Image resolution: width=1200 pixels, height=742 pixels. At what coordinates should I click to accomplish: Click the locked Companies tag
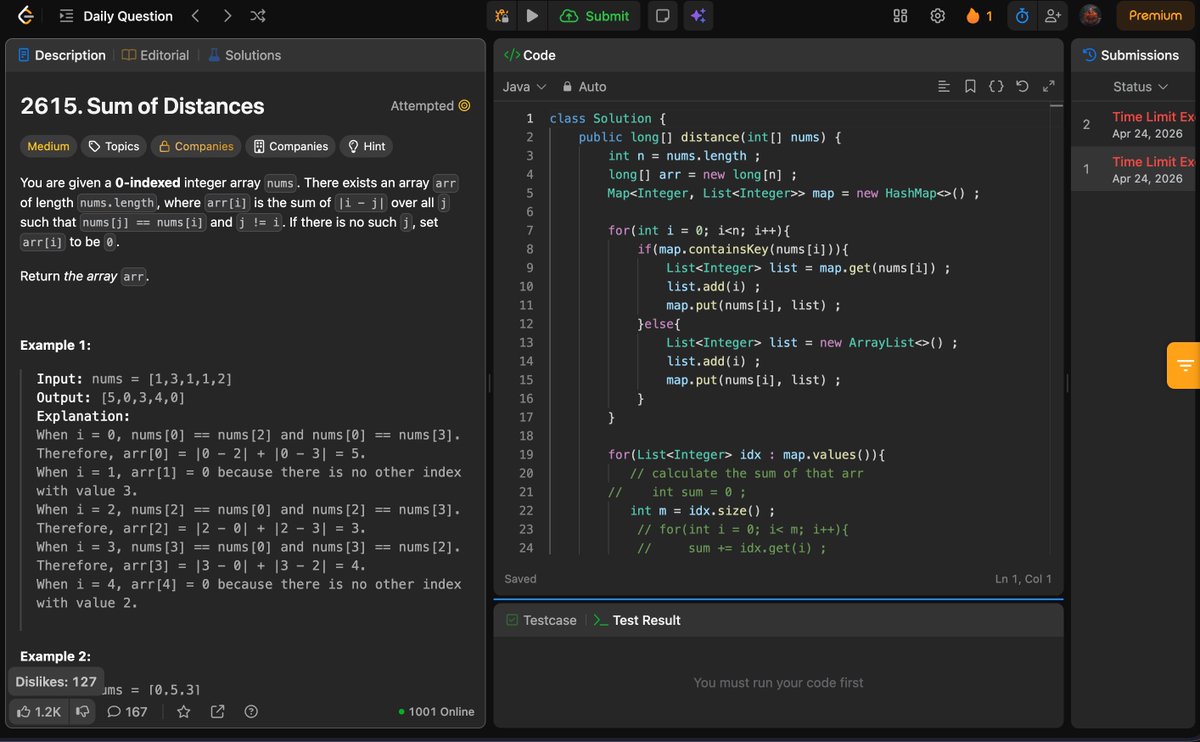click(x=196, y=146)
